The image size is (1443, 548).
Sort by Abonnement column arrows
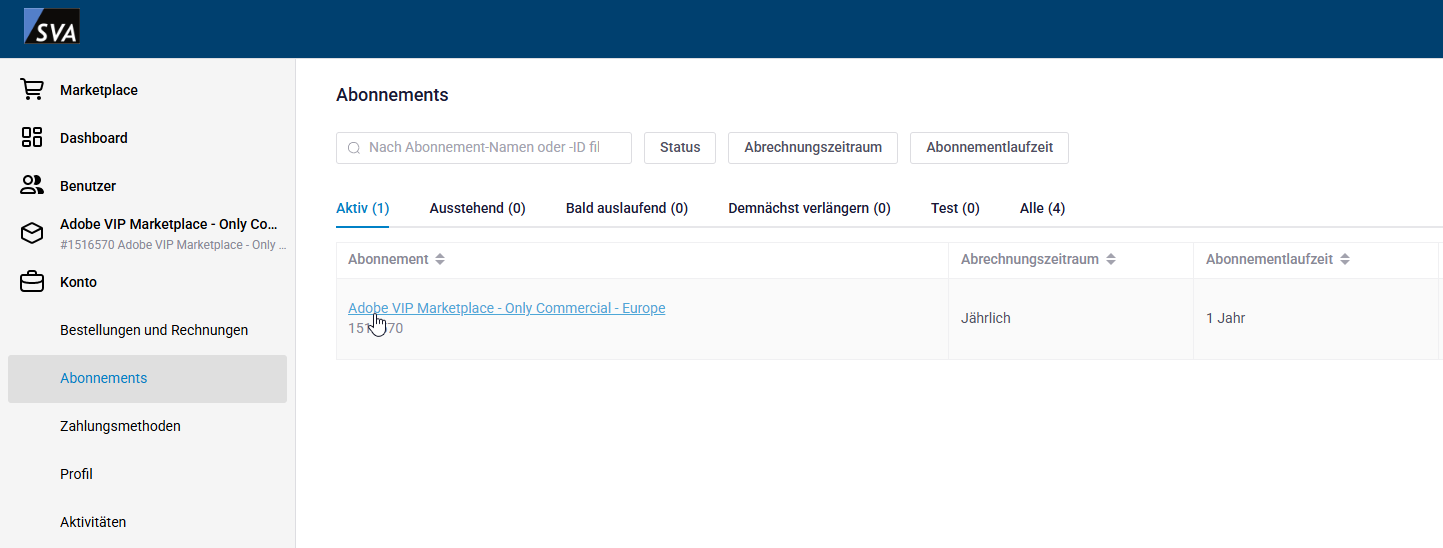click(x=440, y=259)
